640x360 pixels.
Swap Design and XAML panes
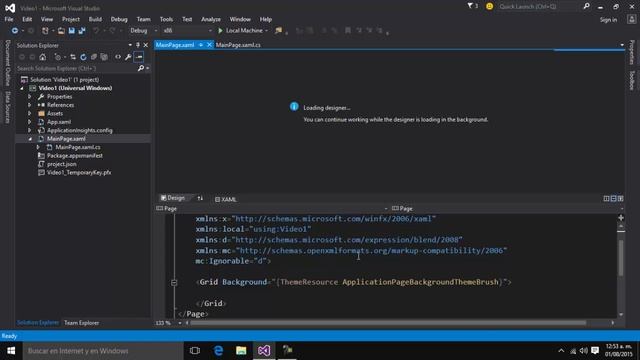tap(200, 198)
